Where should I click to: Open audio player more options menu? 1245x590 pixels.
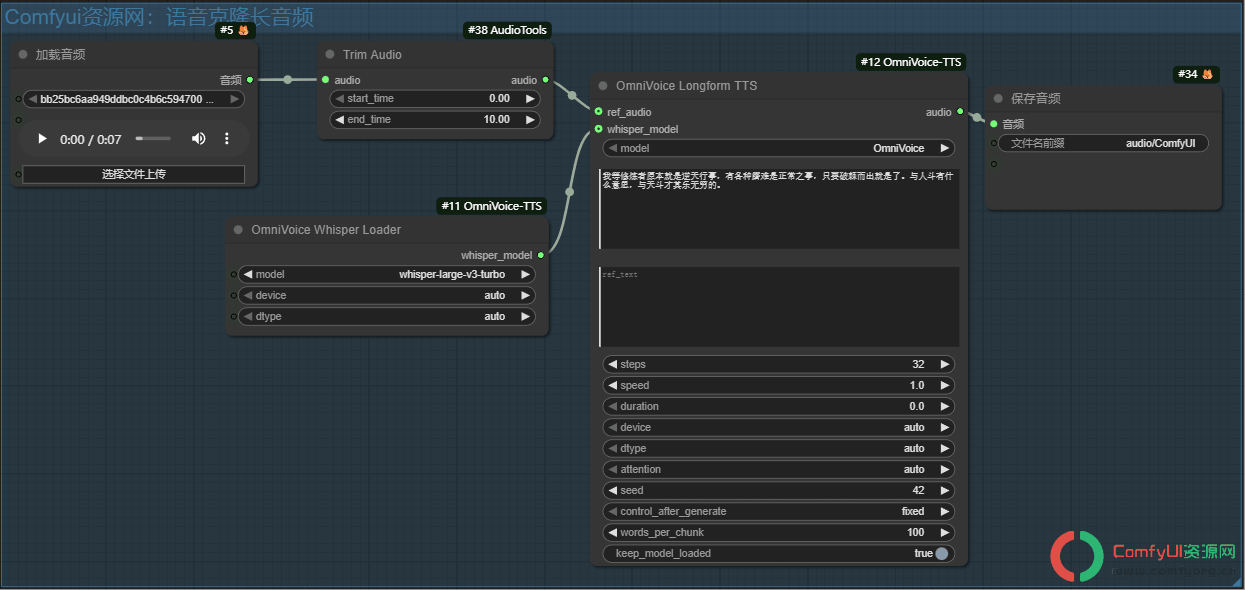coord(227,139)
